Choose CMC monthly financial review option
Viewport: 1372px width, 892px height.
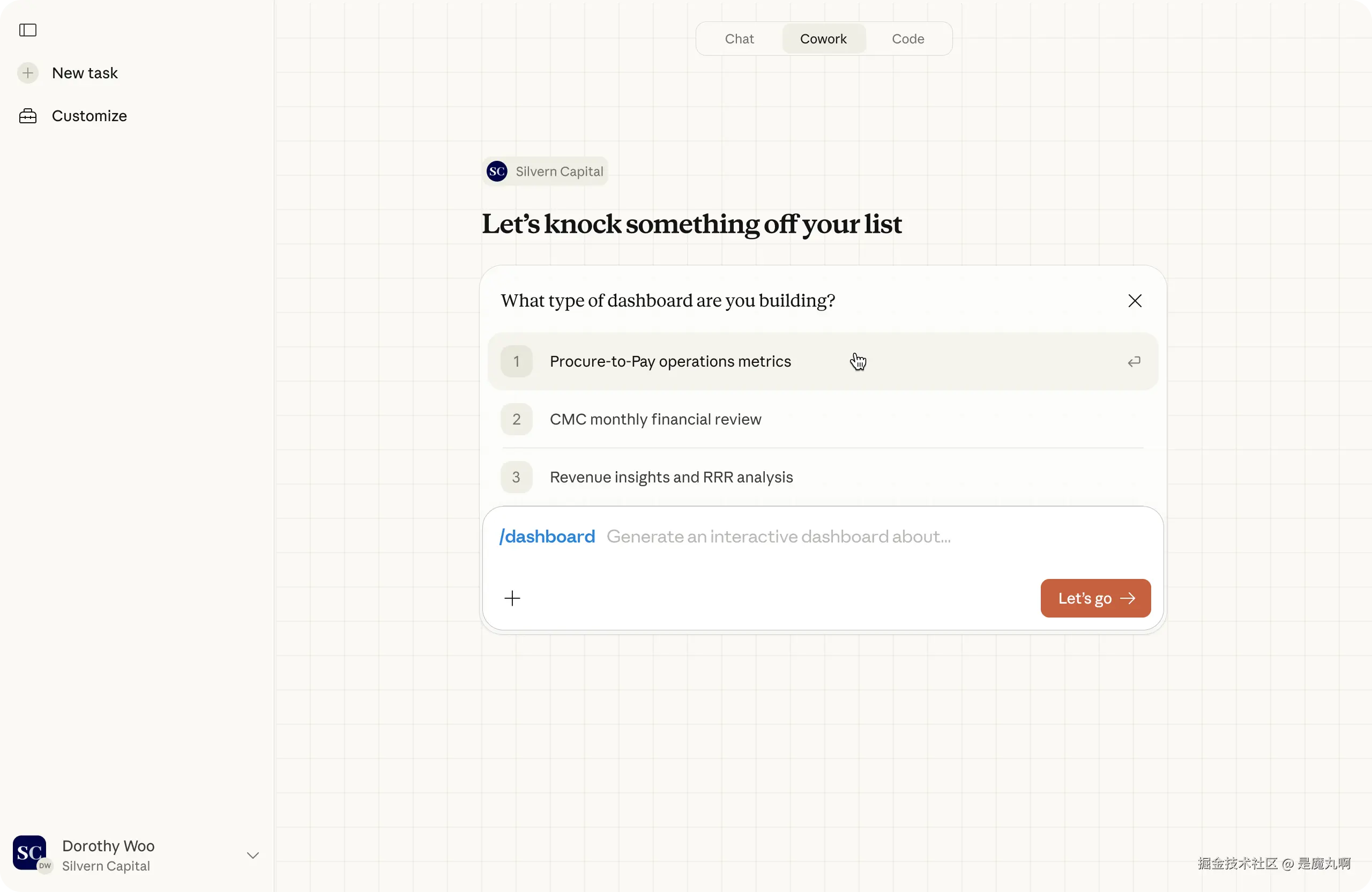pyautogui.click(x=655, y=419)
